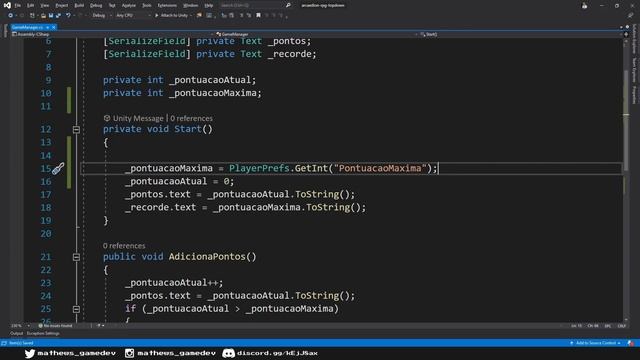640x360 pixels.
Task: Click the Open File toolbar icon
Action: (43, 16)
